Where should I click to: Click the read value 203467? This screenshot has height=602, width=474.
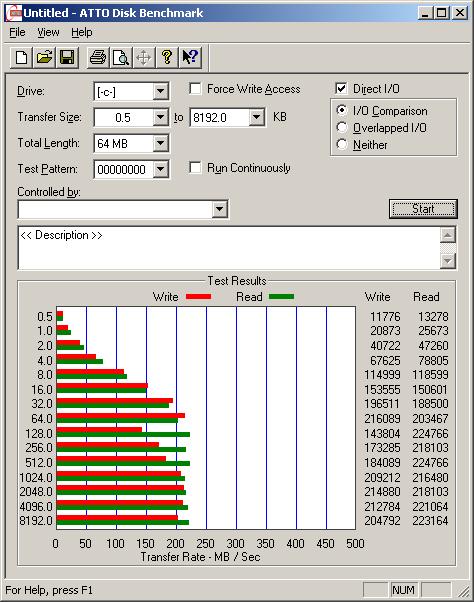click(x=430, y=418)
